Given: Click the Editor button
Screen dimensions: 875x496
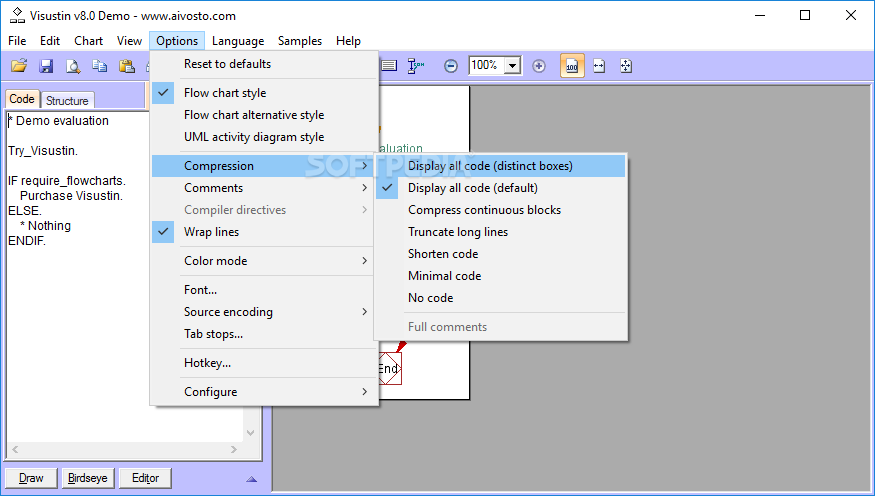Looking at the screenshot, I should click(x=145, y=478).
